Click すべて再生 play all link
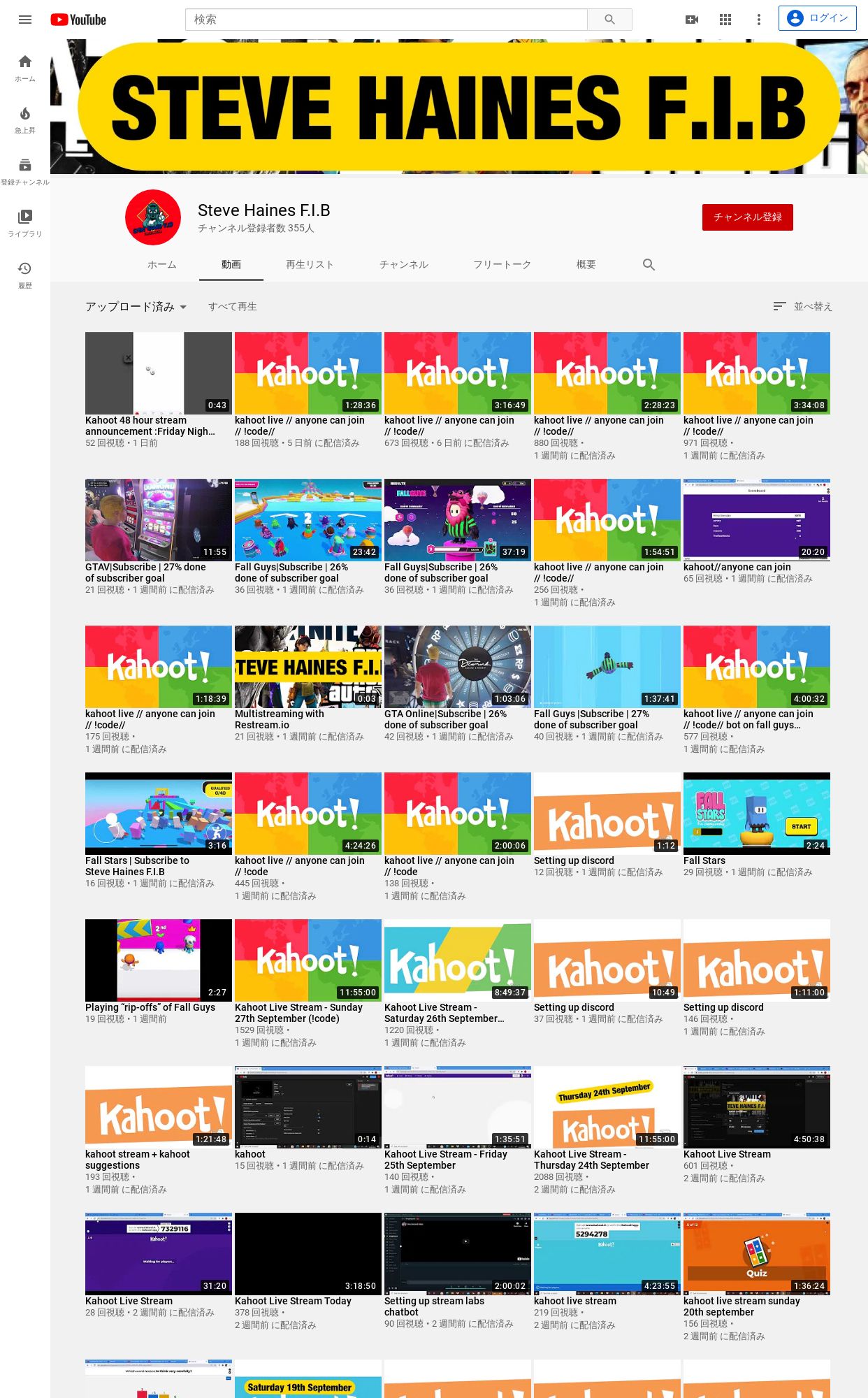 click(x=233, y=306)
